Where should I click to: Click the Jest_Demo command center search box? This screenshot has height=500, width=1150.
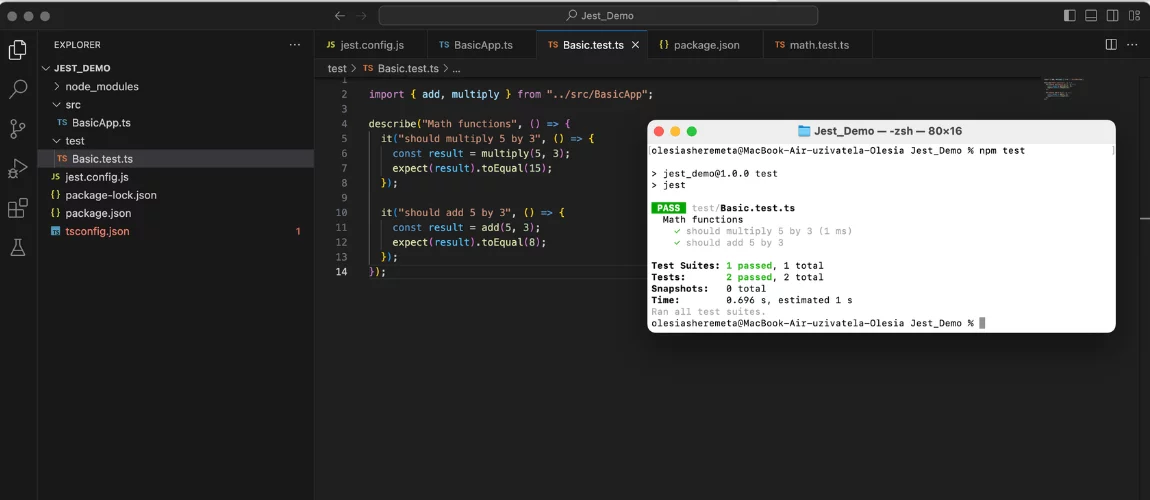598,16
